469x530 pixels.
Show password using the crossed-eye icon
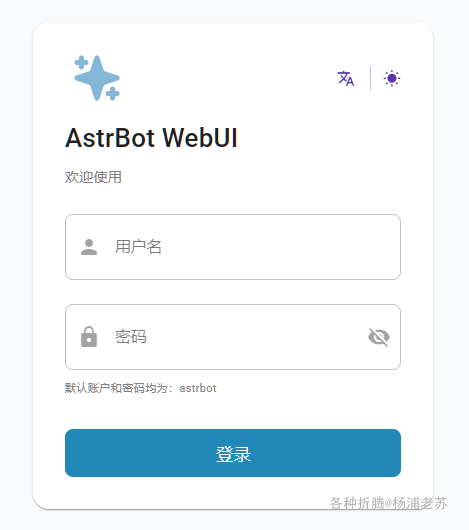(379, 337)
